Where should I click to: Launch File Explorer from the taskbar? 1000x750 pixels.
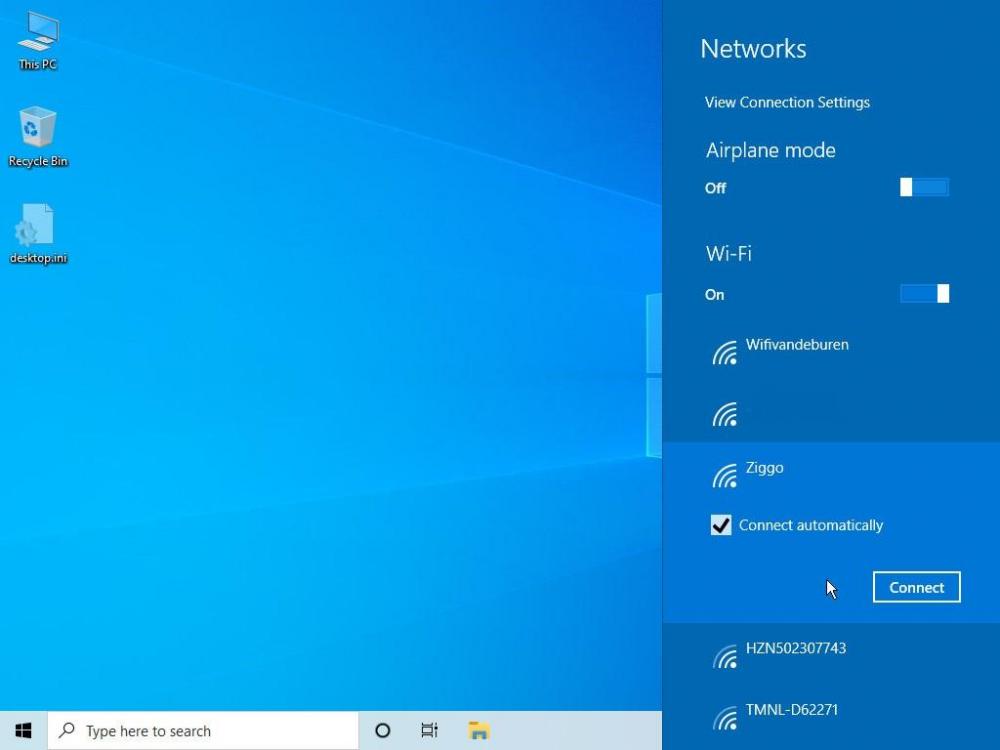tap(479, 731)
